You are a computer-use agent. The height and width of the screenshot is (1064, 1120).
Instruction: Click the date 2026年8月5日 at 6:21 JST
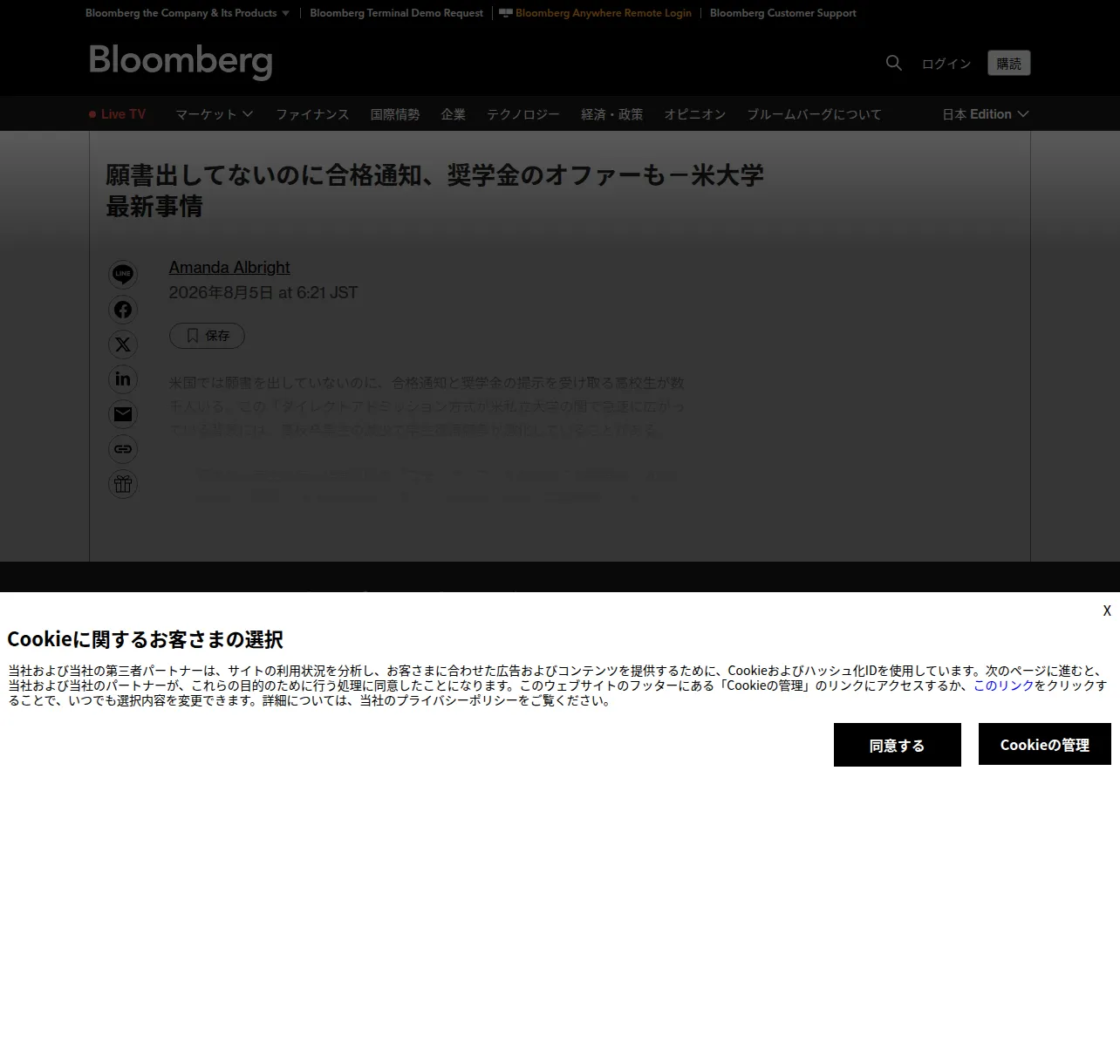263,293
